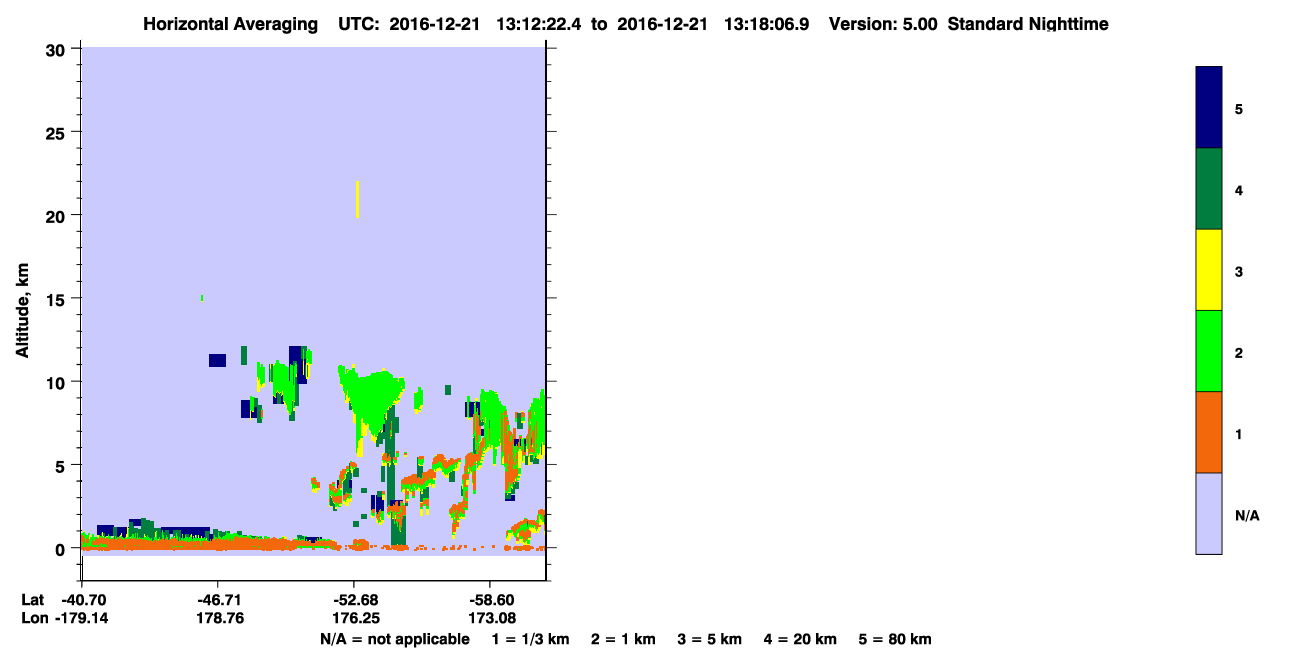
Task: Click the altitude tick label '15'
Action: click(x=58, y=298)
